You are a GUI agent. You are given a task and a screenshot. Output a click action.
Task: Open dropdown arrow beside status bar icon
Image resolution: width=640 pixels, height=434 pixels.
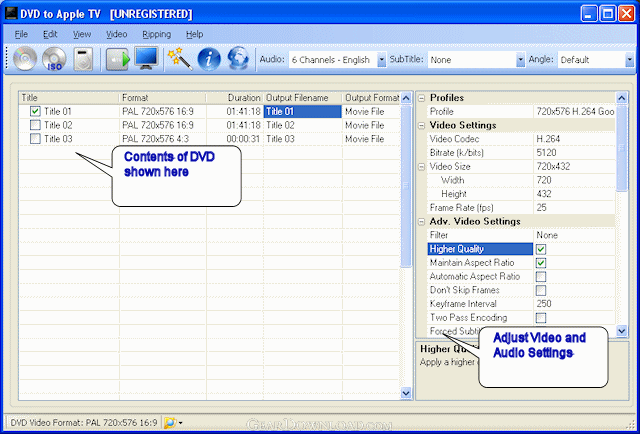180,423
